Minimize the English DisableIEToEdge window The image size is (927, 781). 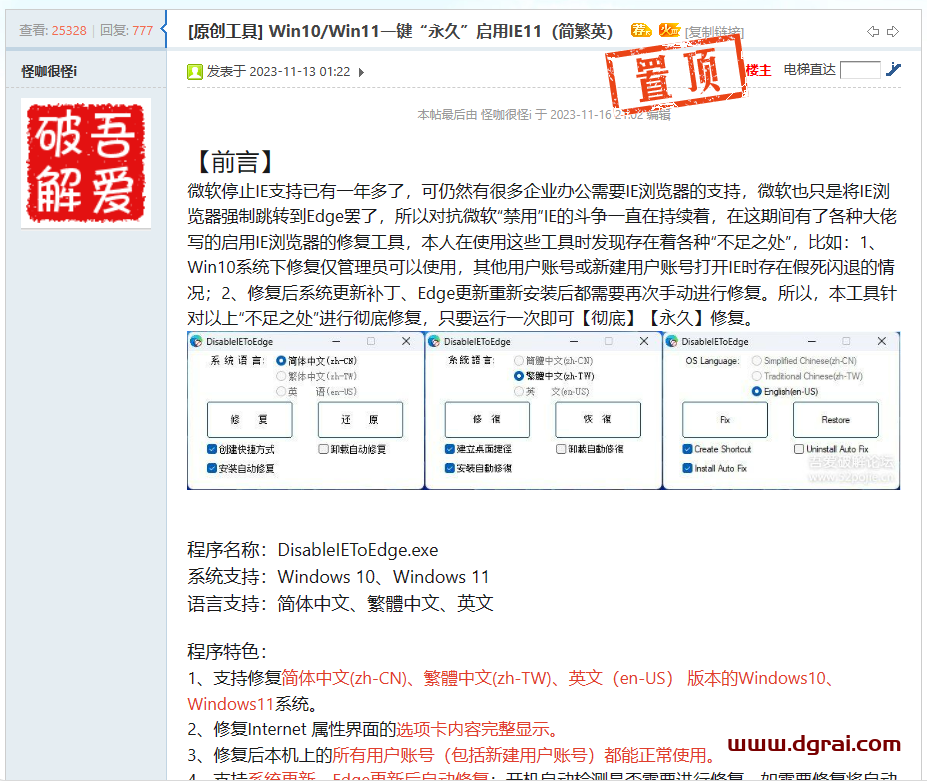point(812,341)
